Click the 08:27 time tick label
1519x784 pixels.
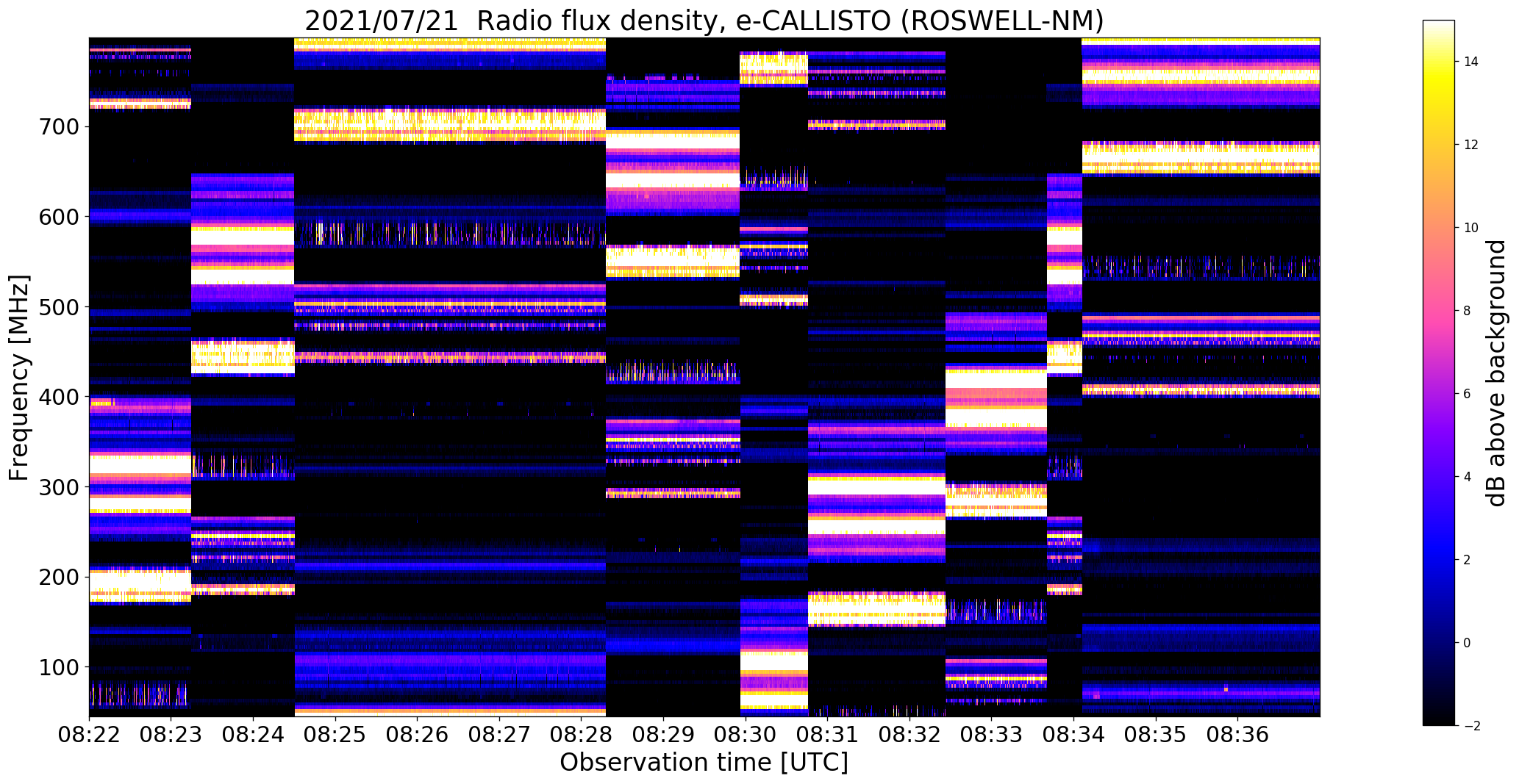click(x=499, y=734)
